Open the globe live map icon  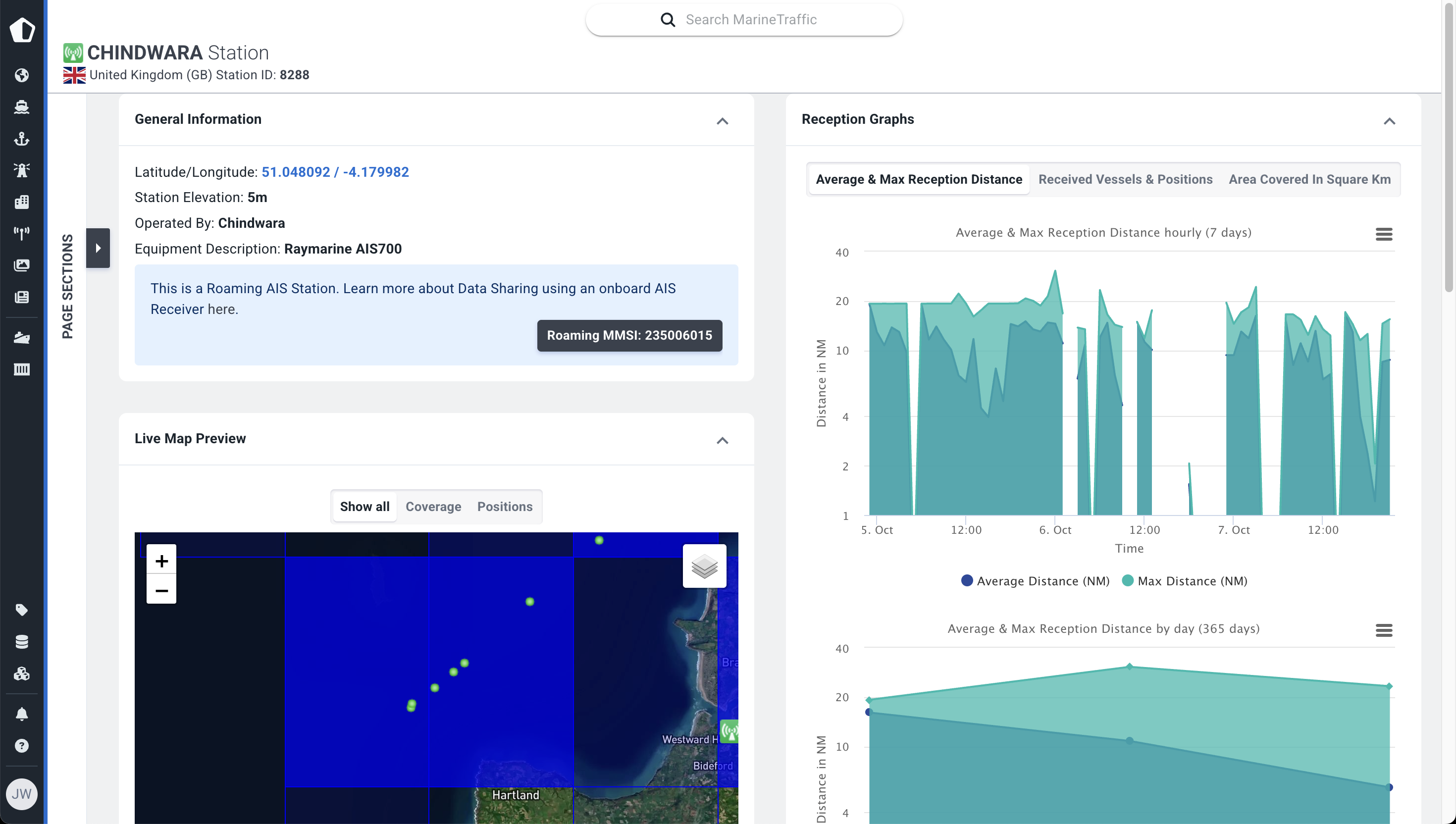coord(21,75)
